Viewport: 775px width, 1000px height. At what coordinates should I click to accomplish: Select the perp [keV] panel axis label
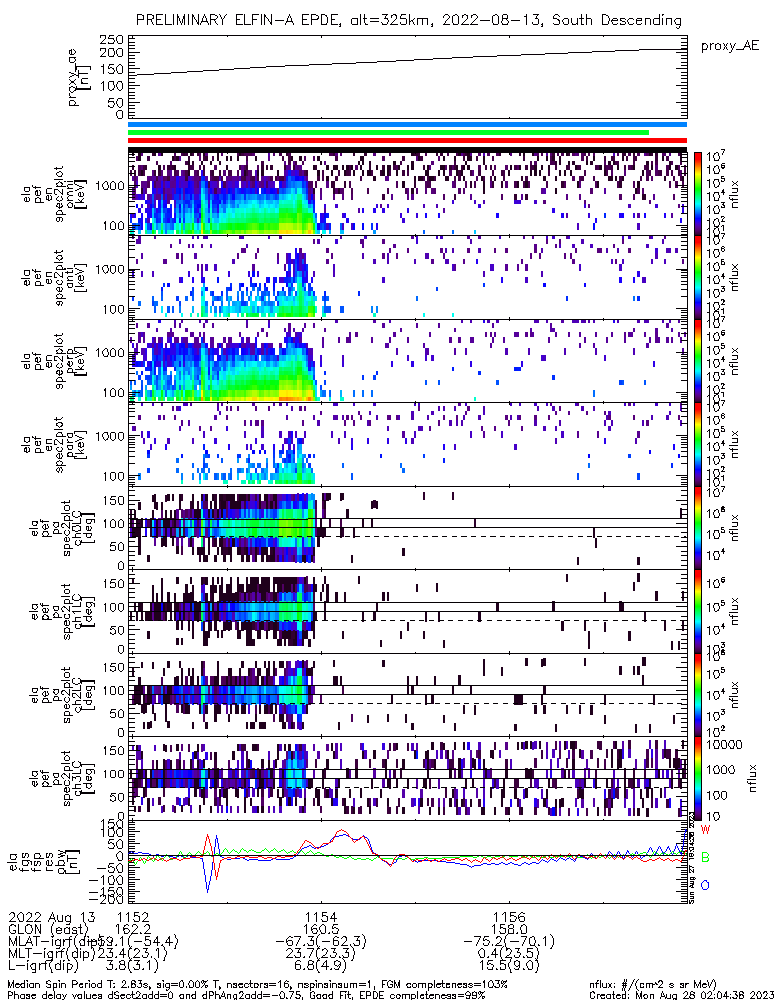point(54,361)
